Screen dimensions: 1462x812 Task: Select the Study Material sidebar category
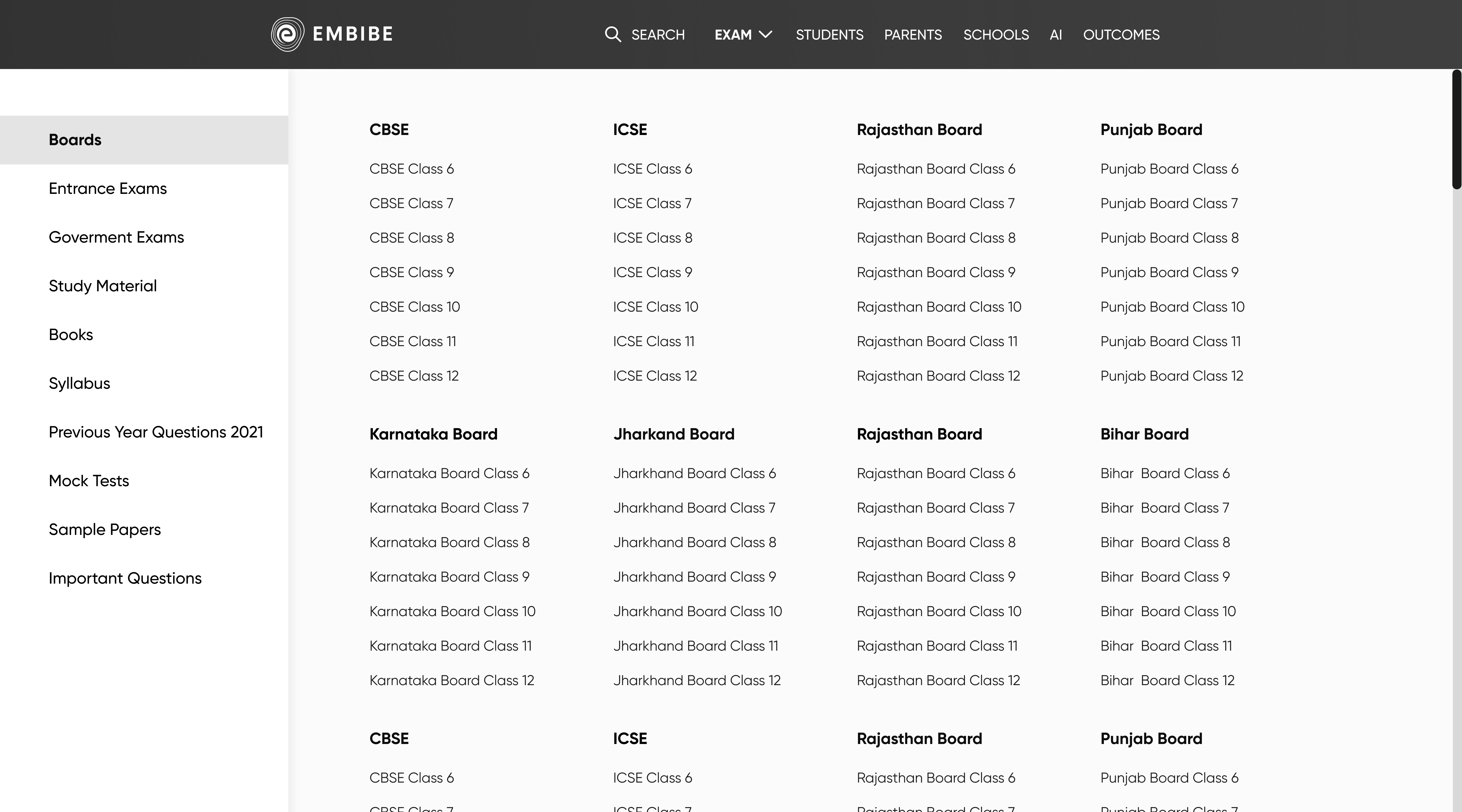pos(144,286)
